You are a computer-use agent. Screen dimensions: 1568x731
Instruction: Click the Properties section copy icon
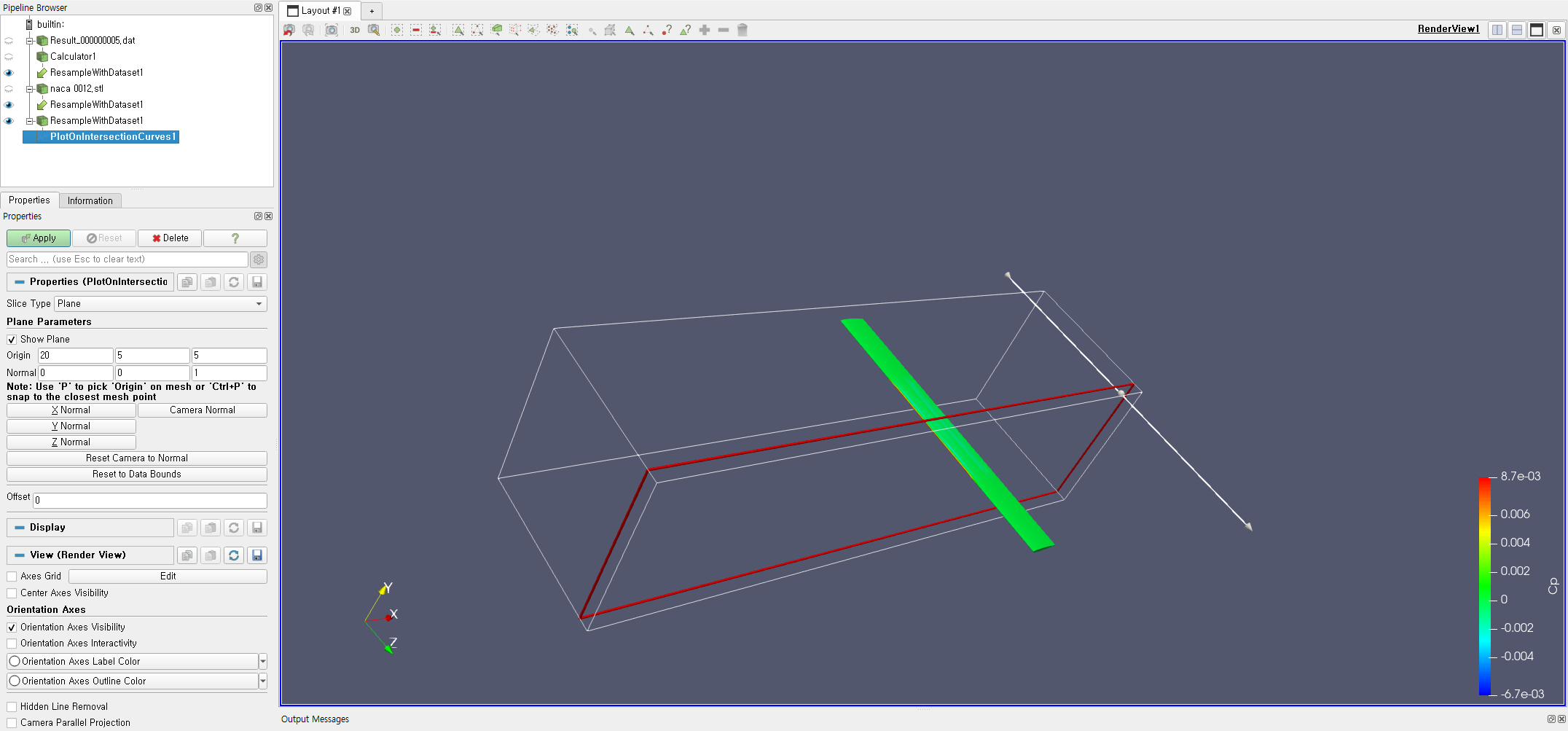click(187, 282)
